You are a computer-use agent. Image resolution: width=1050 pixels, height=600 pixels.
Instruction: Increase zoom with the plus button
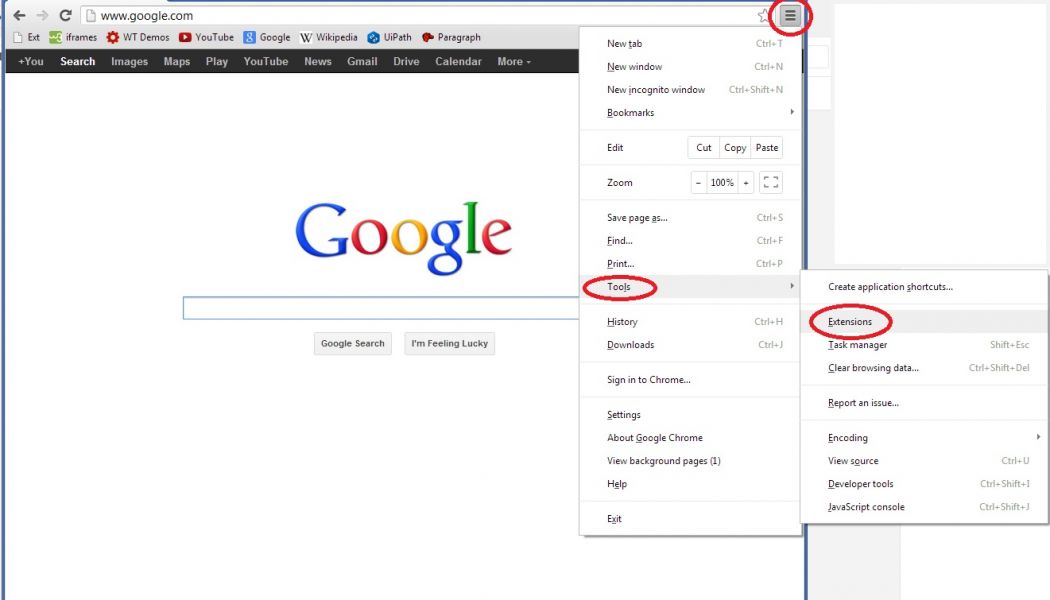pyautogui.click(x=745, y=183)
